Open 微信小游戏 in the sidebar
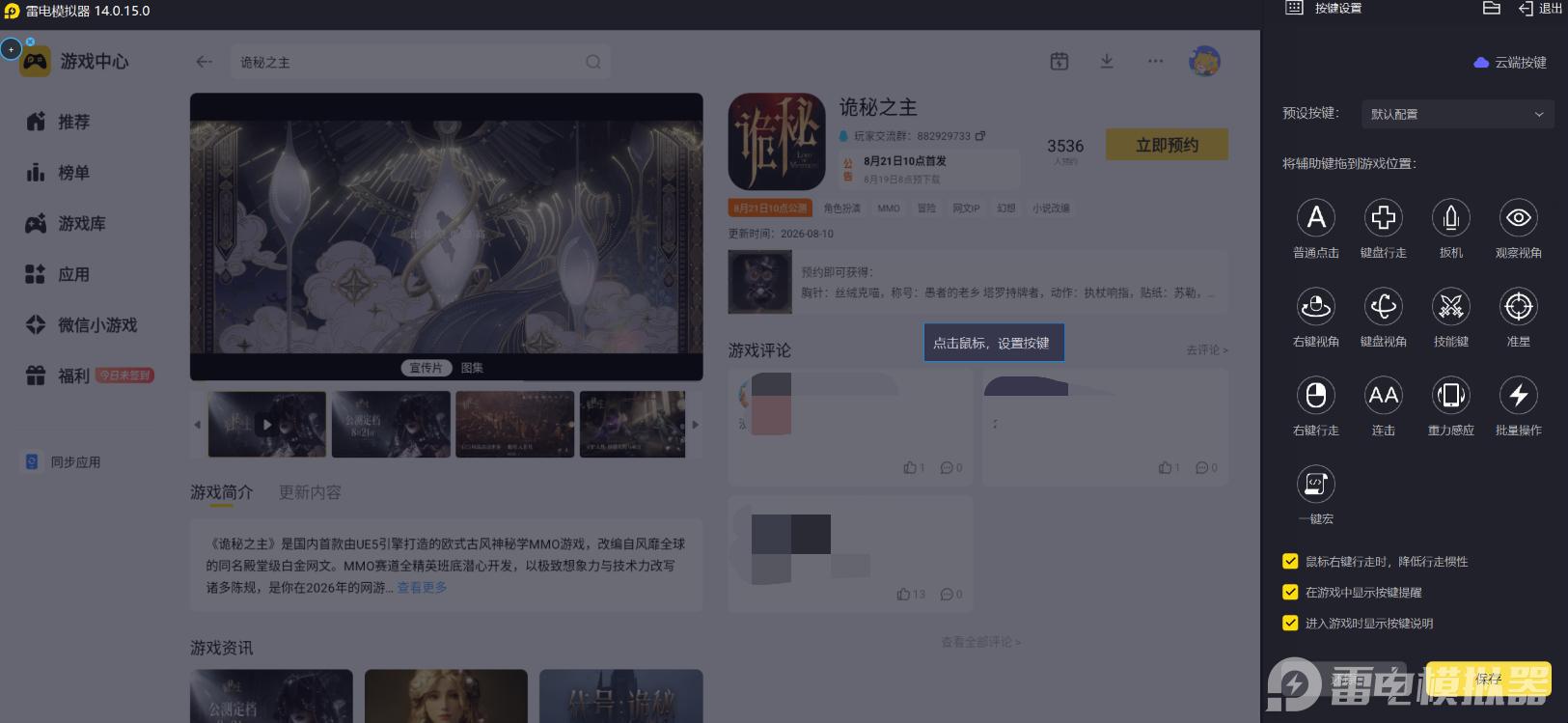The image size is (1568, 723). [x=81, y=325]
